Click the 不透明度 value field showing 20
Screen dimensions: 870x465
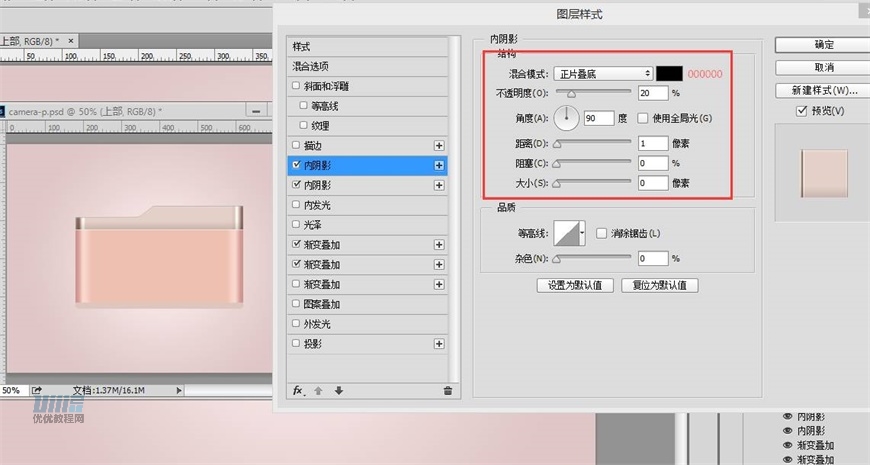point(652,93)
